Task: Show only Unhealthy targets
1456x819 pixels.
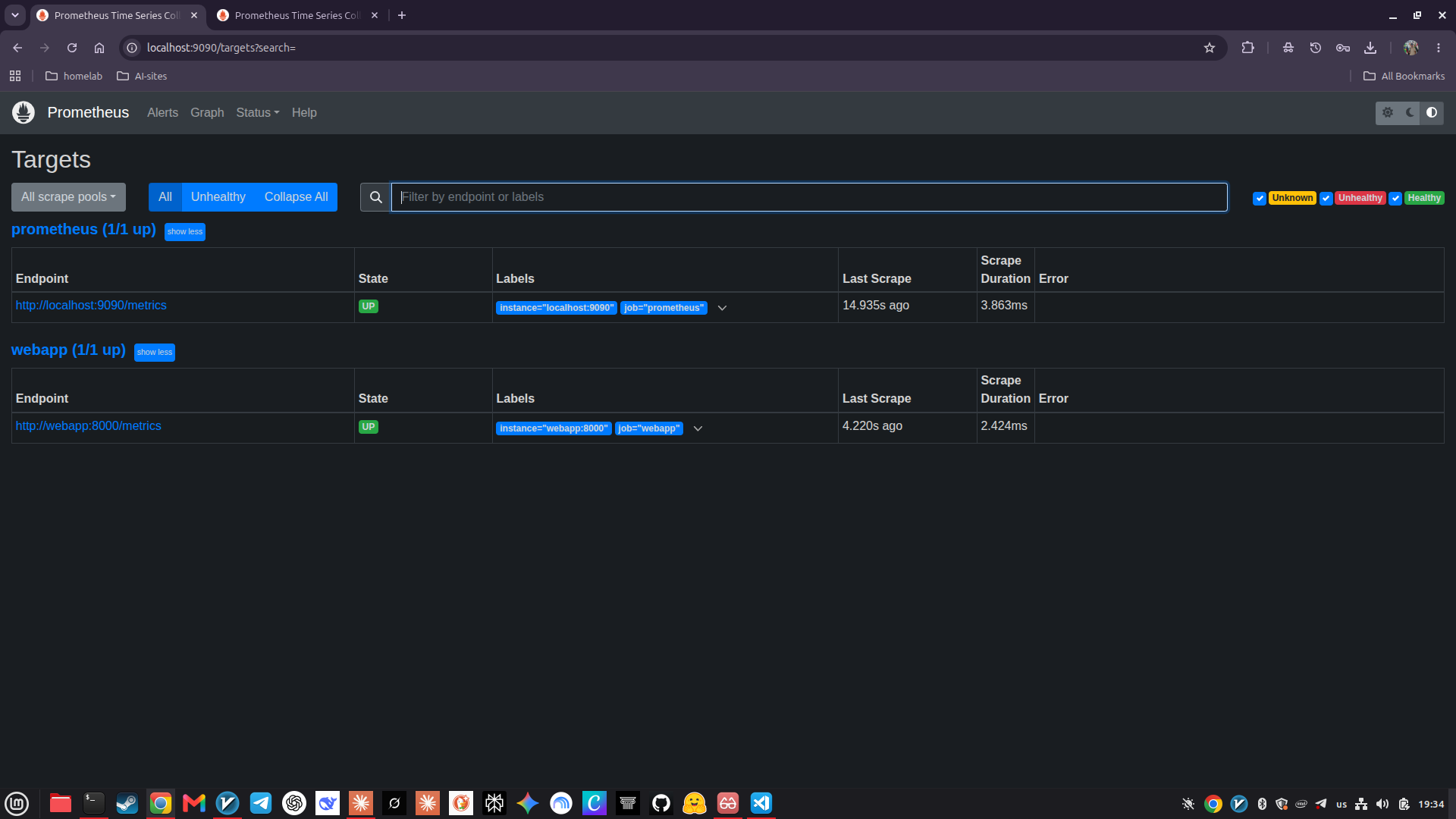Action: (x=218, y=197)
